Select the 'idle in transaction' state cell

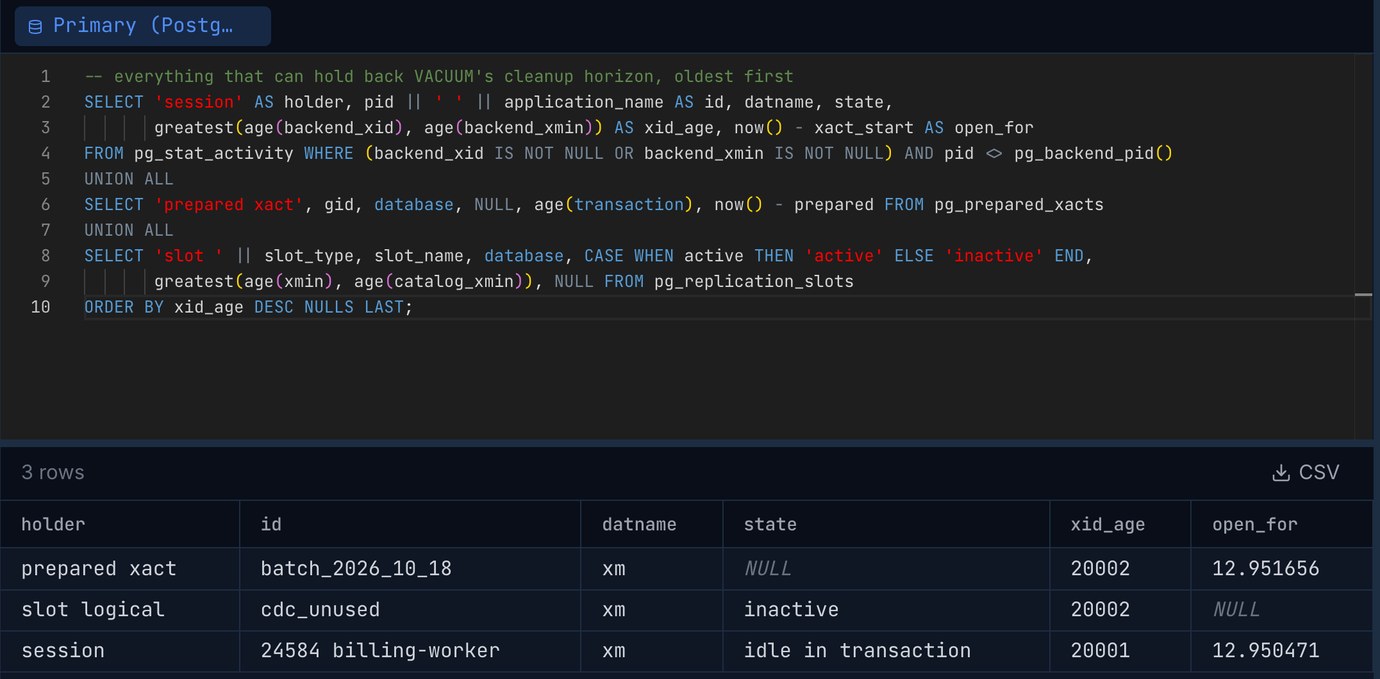[x=886, y=650]
